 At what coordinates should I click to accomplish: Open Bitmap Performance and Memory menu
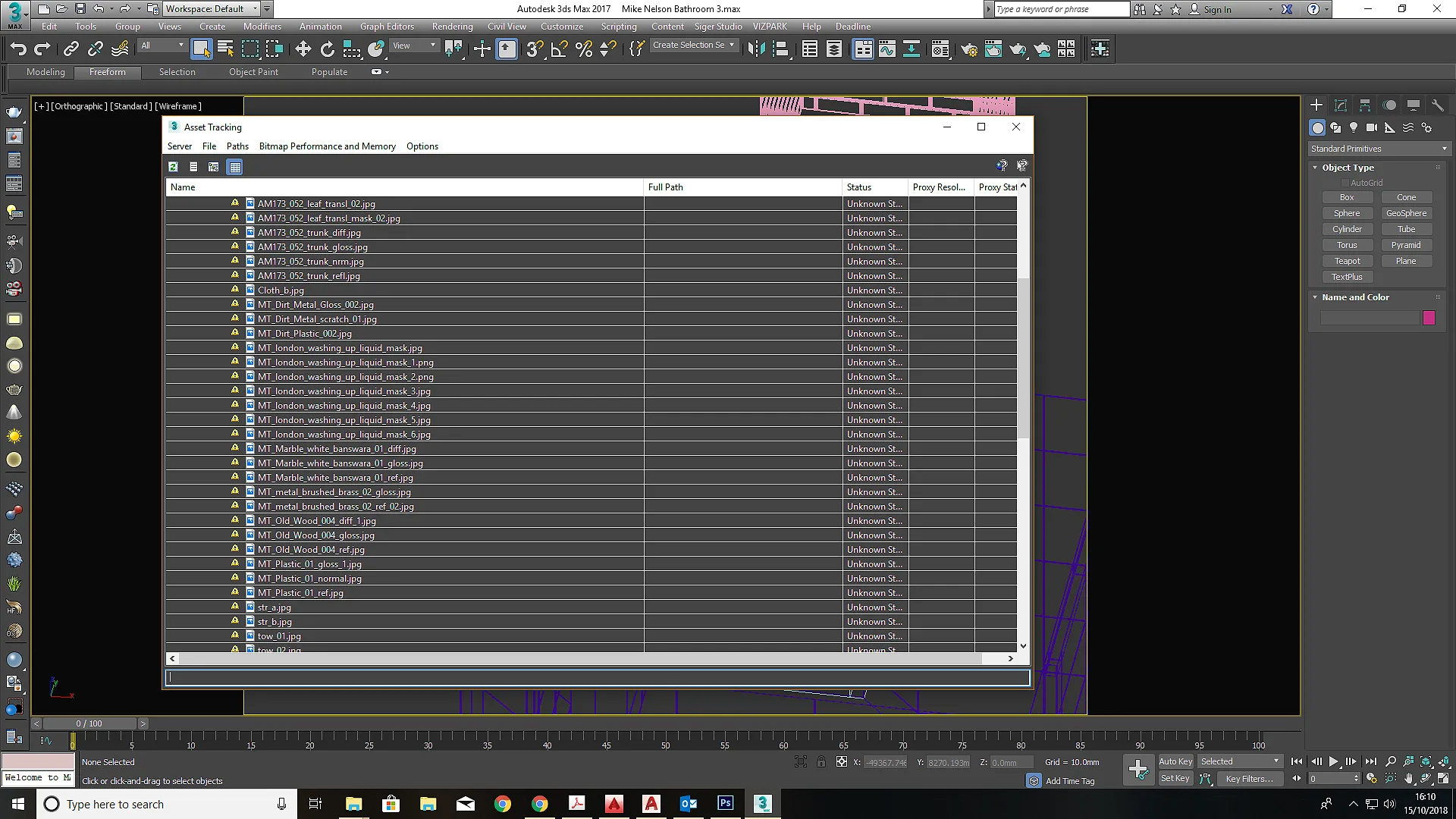coord(327,146)
